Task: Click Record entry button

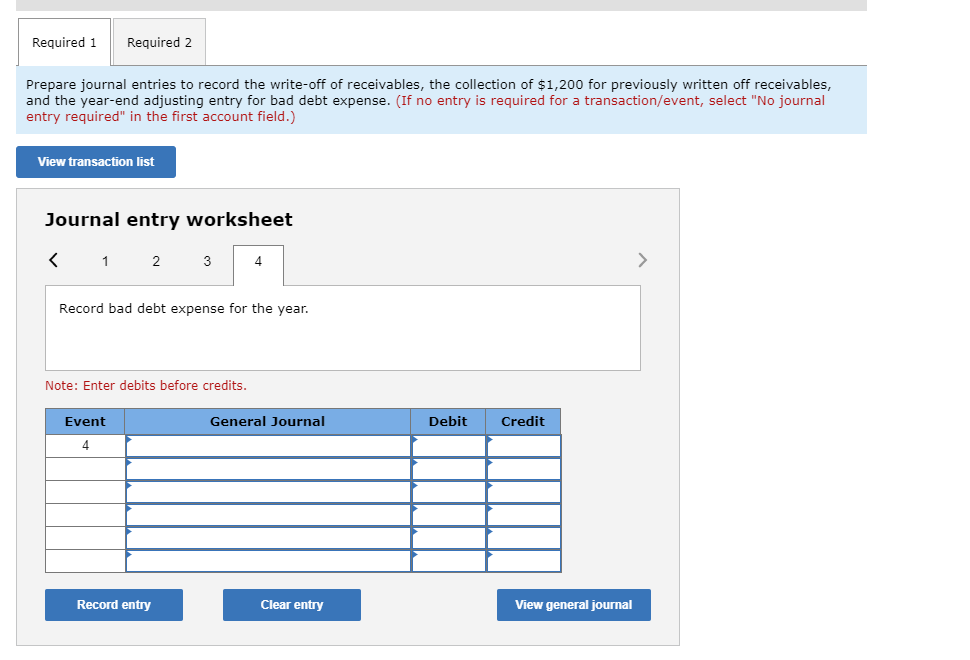Action: pyautogui.click(x=114, y=605)
